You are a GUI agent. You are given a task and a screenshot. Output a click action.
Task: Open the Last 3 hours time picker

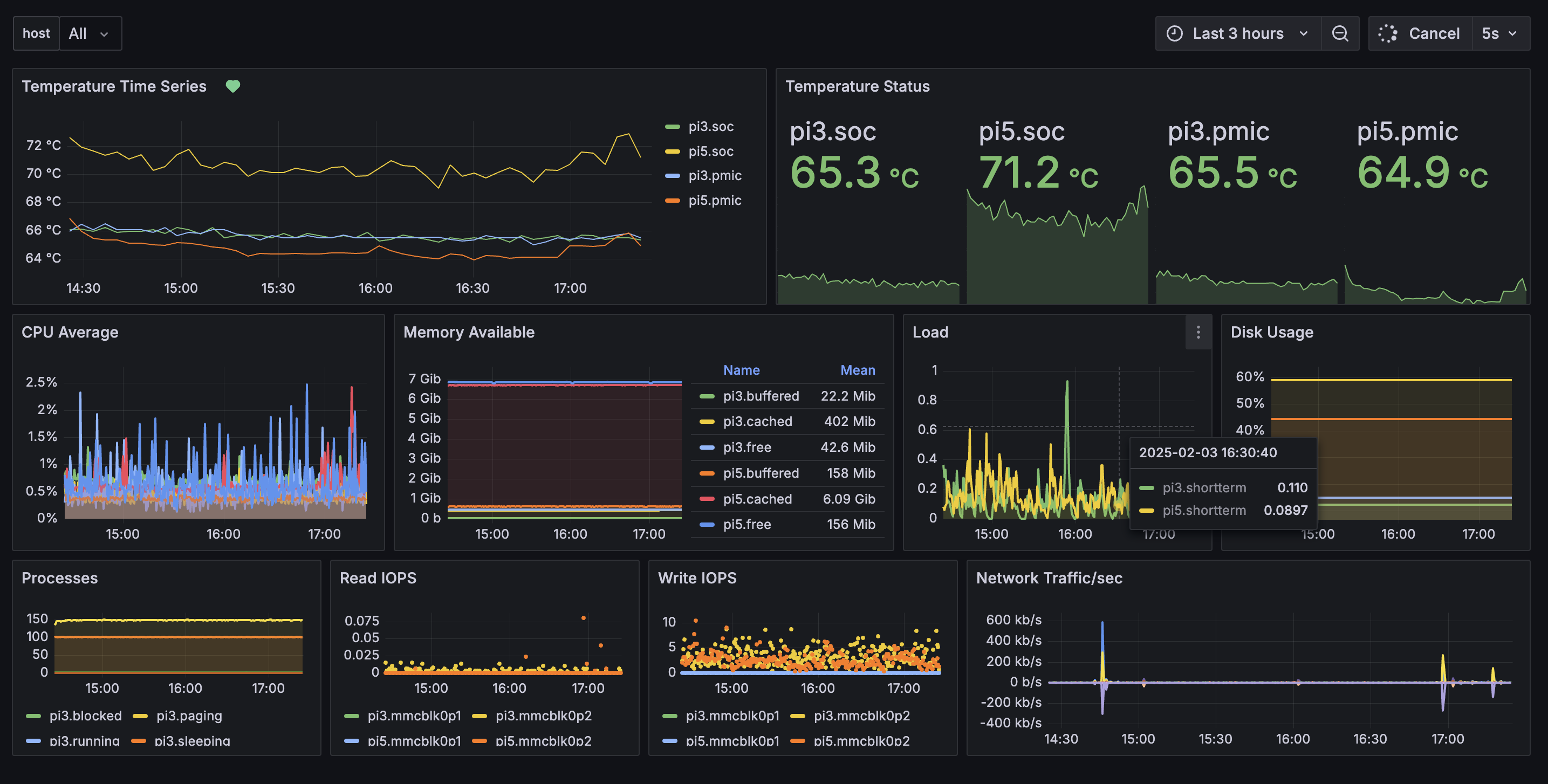click(x=1238, y=33)
